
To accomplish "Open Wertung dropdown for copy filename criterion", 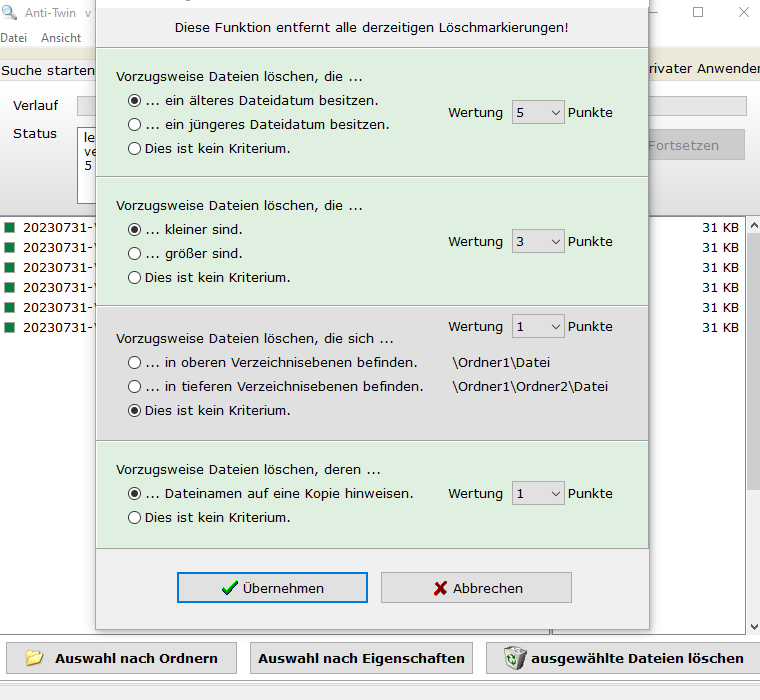I will click(538, 493).
